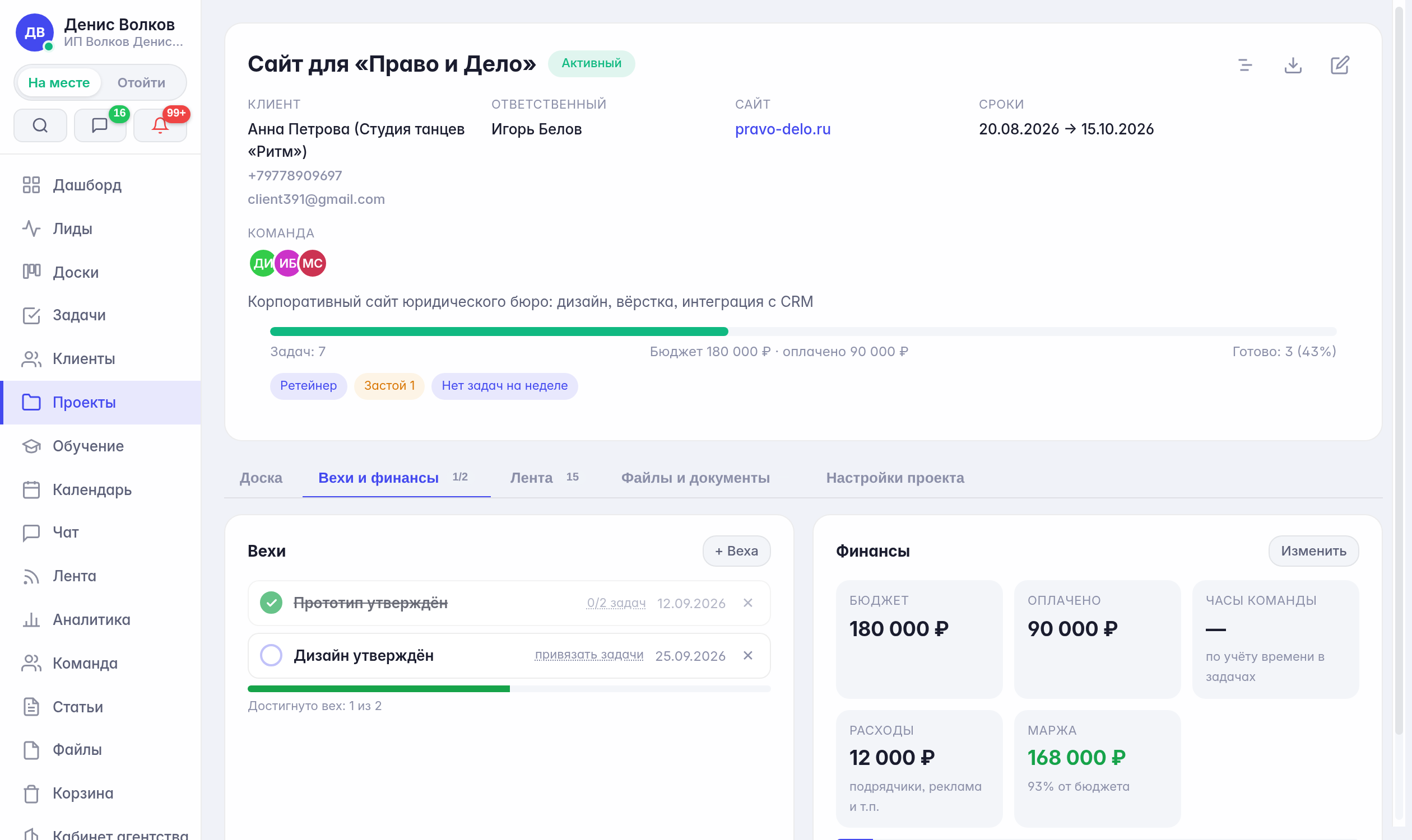Screen dimensions: 1412x840
Task: Switch status to «На месте»
Action: [59, 83]
